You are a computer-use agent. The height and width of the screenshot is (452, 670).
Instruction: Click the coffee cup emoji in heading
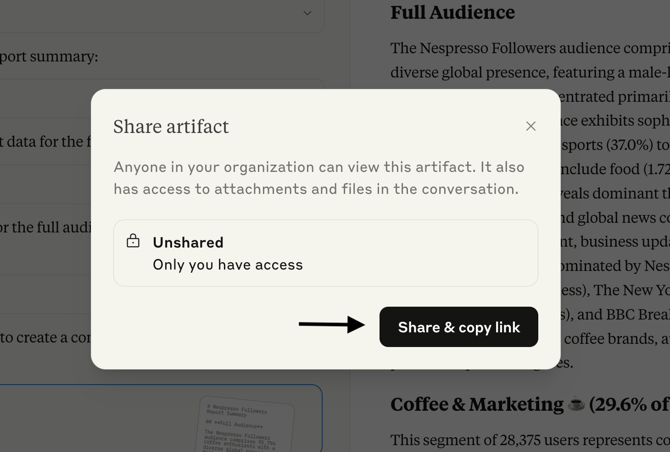click(x=576, y=404)
